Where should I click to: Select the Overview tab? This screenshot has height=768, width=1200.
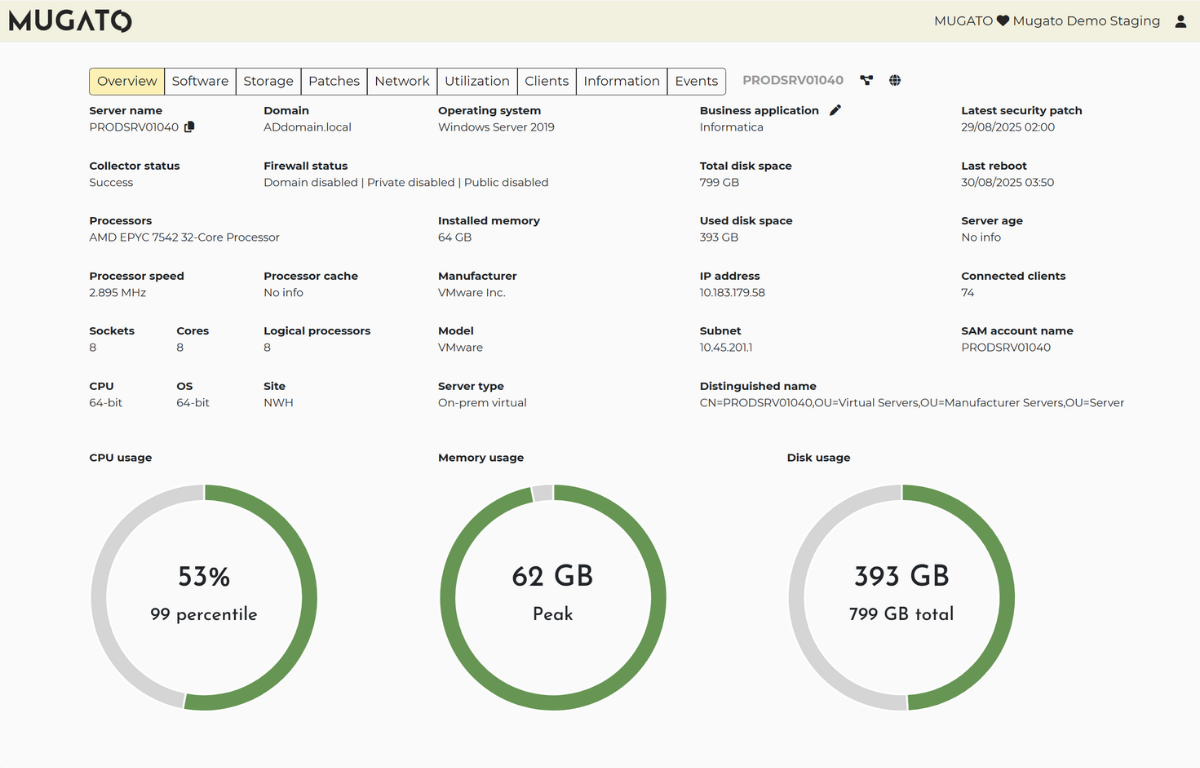127,81
